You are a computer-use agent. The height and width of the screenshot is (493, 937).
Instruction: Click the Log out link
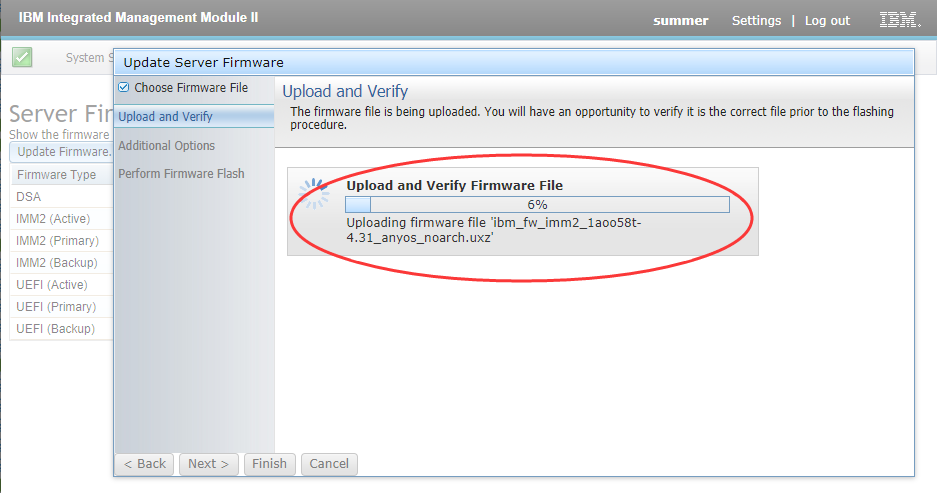827,20
